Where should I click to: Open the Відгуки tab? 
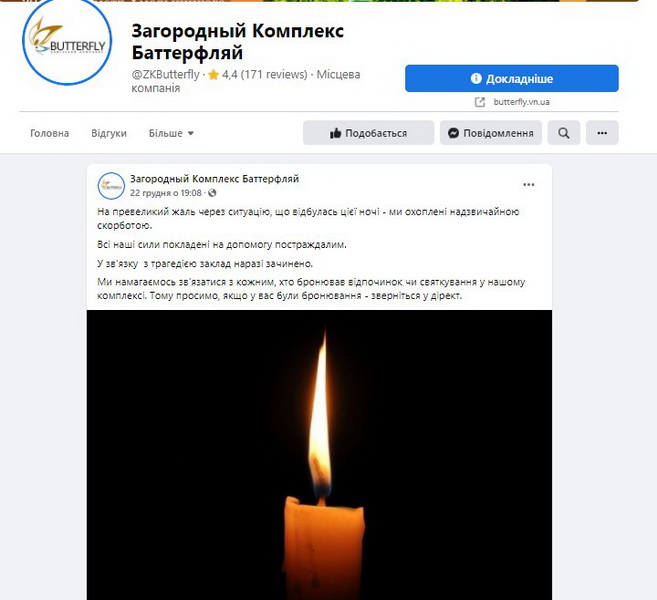109,133
